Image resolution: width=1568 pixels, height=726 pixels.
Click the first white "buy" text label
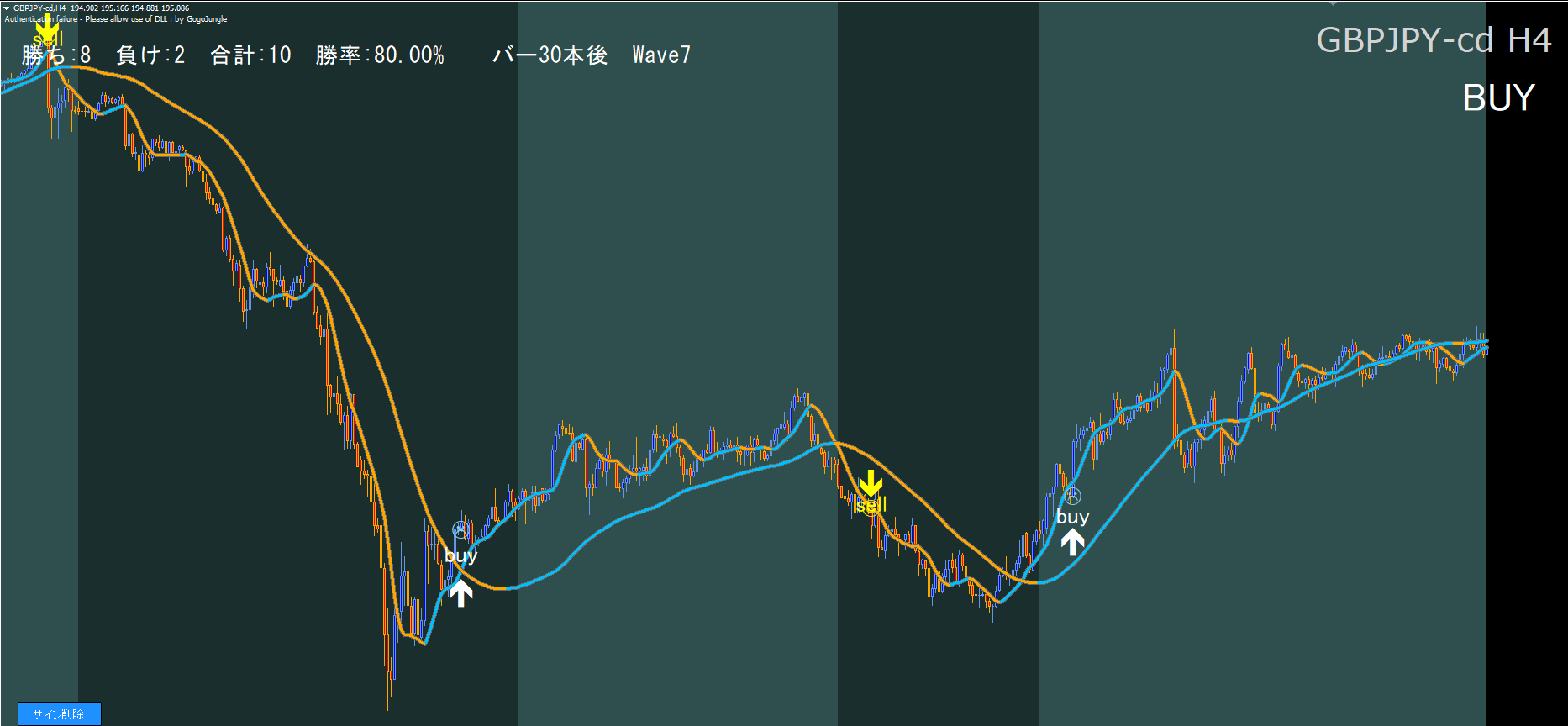[x=460, y=555]
